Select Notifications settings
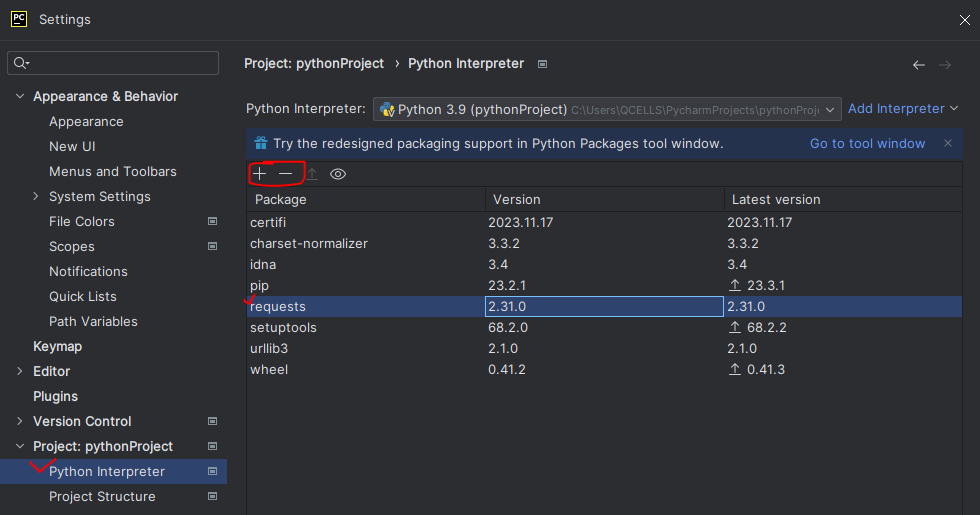The image size is (980, 515). [x=88, y=271]
